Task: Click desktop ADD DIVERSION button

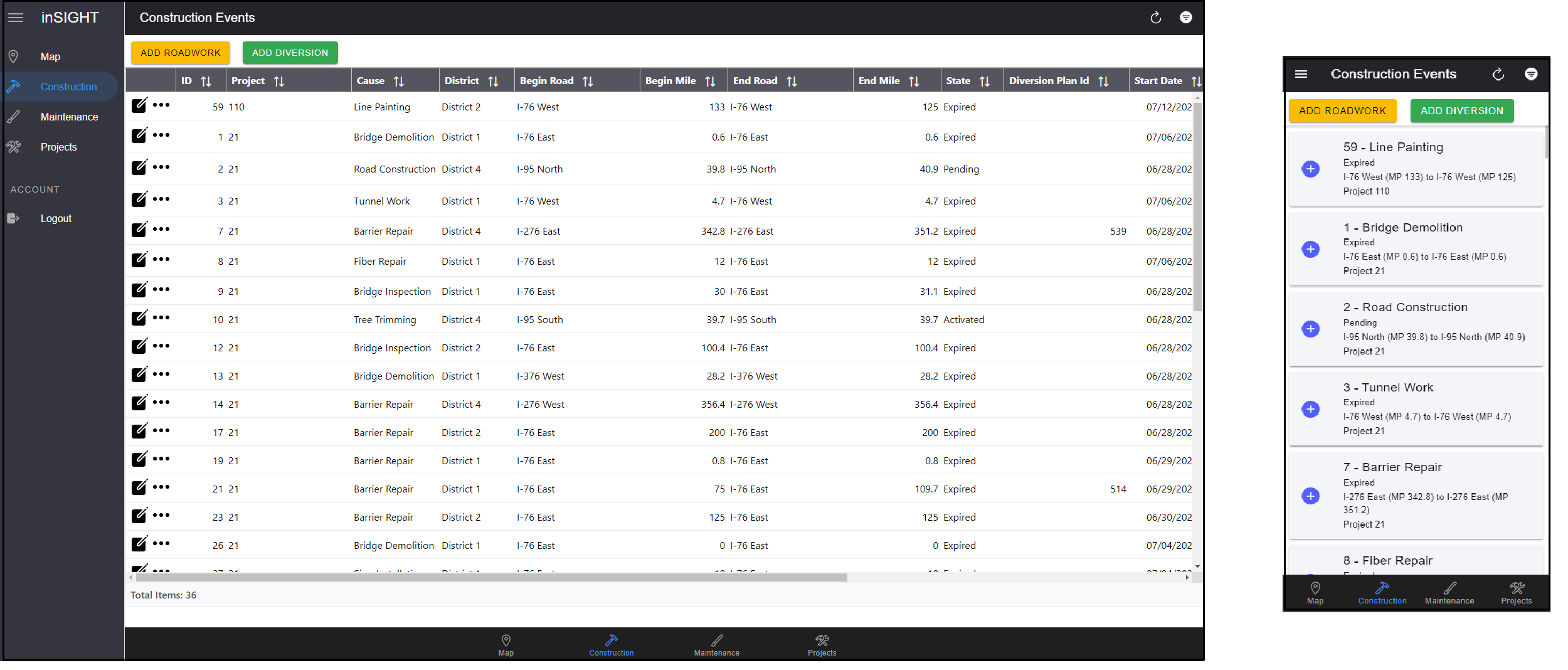Action: [290, 53]
